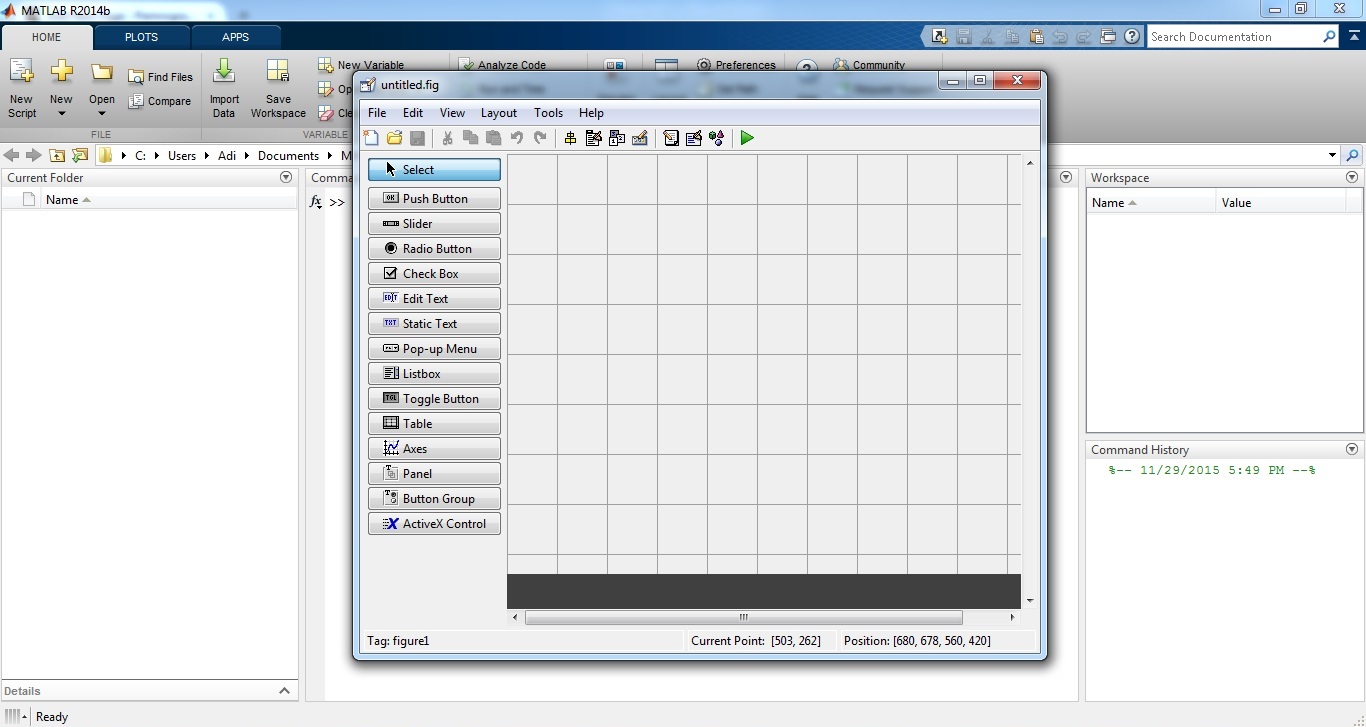The height and width of the screenshot is (727, 1366).
Task: Open the Toolbar Editor icon
Action: [640, 138]
